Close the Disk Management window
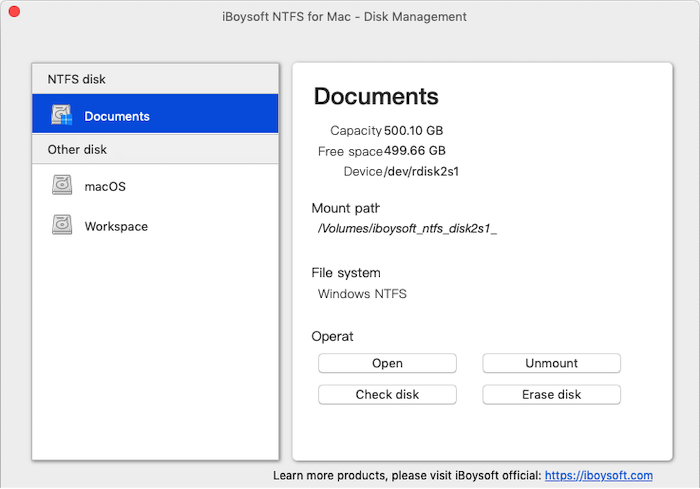 [x=14, y=11]
